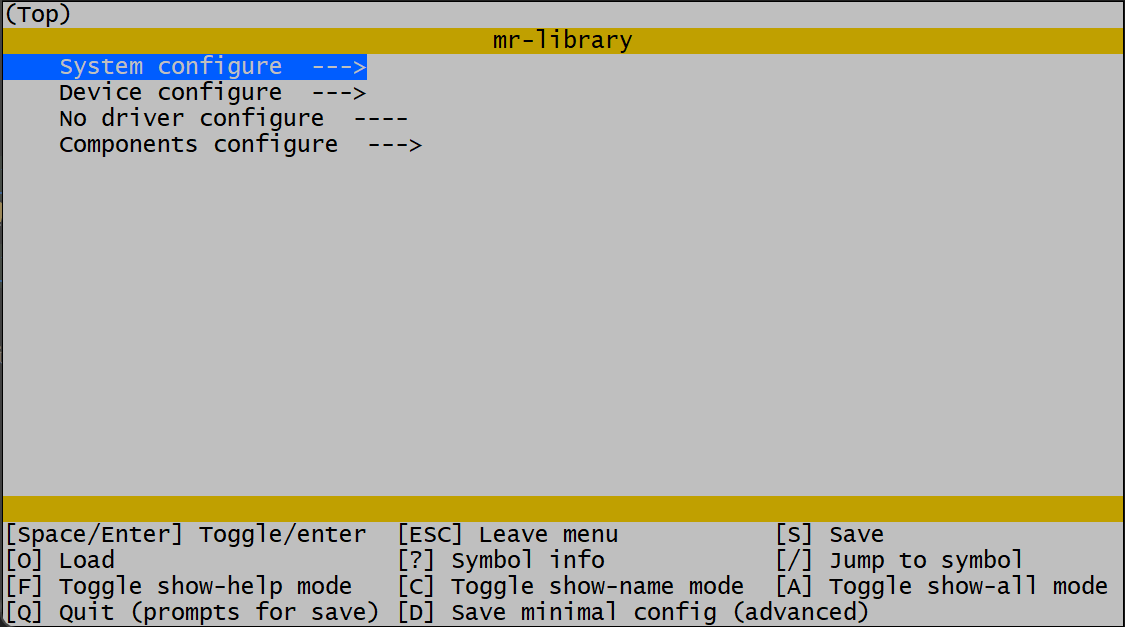Image resolution: width=1125 pixels, height=627 pixels.
Task: Choose [/] Jump to symbol
Action: 900,561
